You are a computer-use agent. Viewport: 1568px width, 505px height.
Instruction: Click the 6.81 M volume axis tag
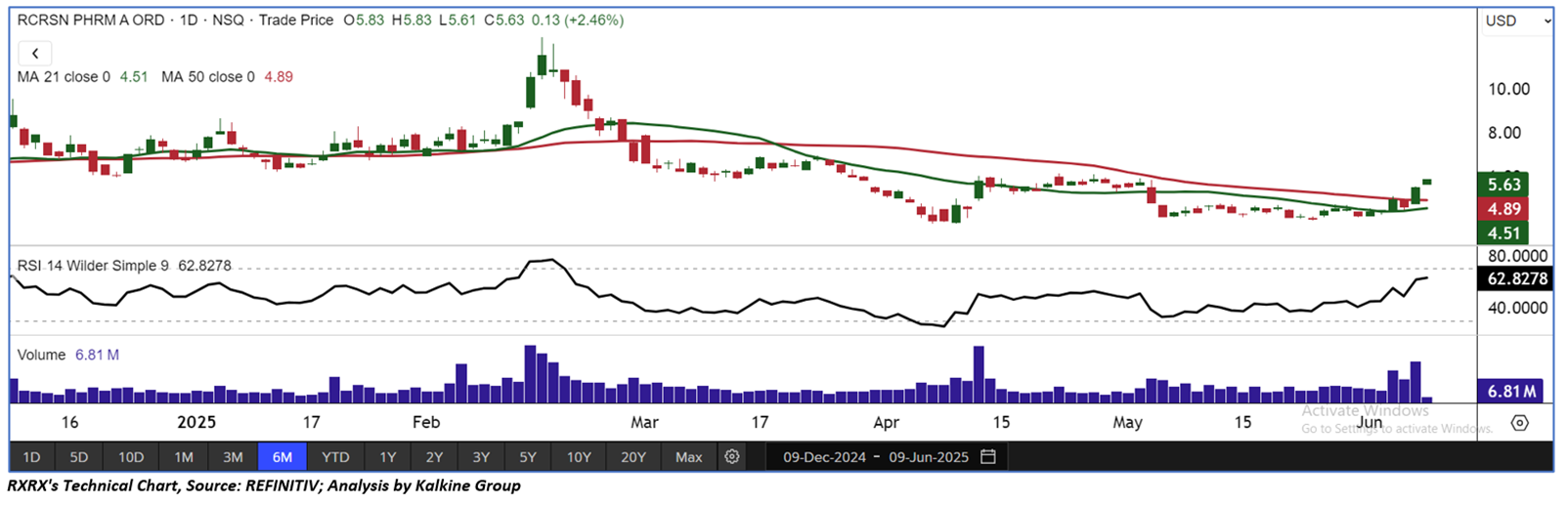pyautogui.click(x=1510, y=391)
